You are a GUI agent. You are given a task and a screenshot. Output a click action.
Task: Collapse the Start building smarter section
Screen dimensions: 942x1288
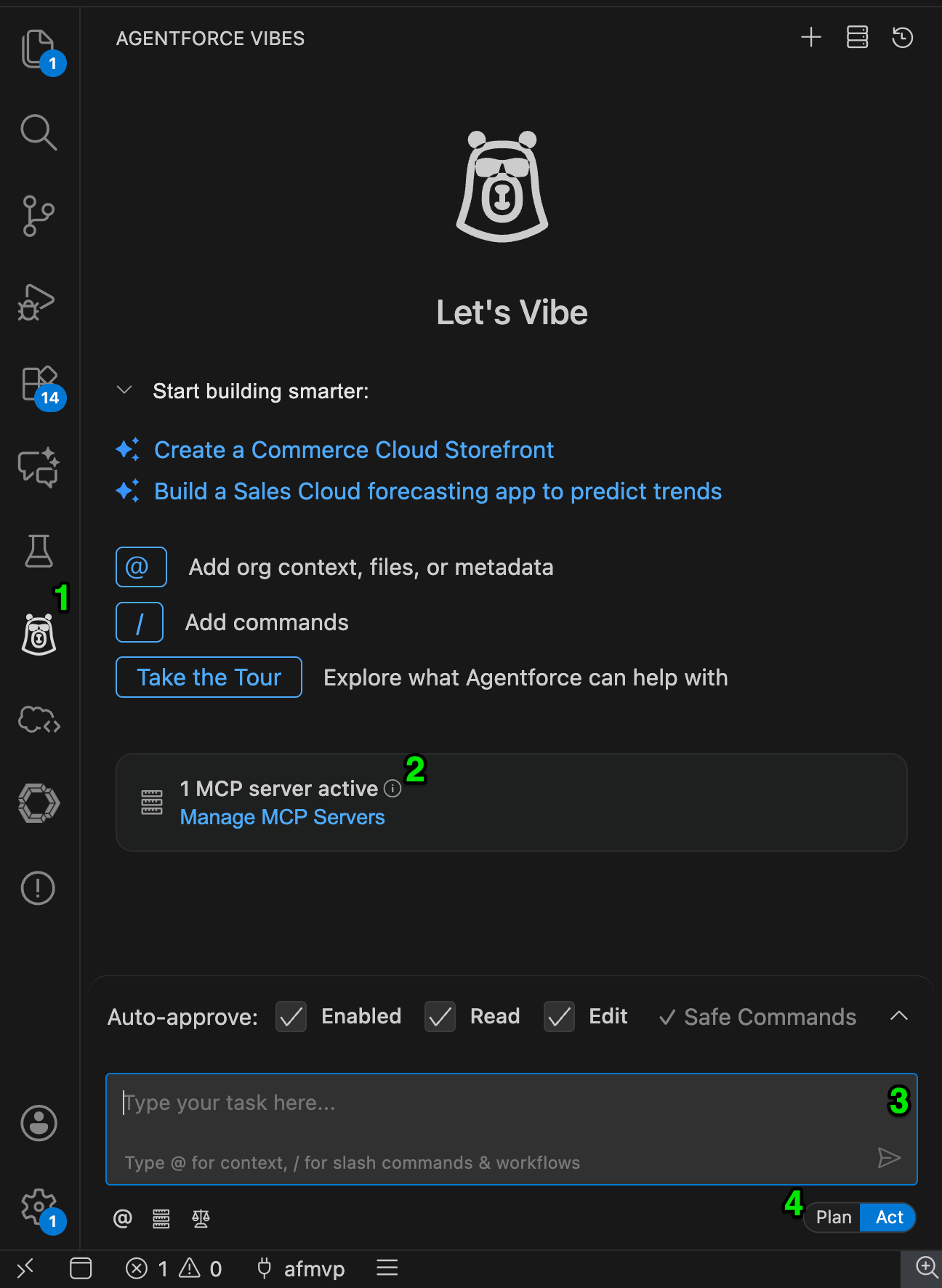coord(124,390)
